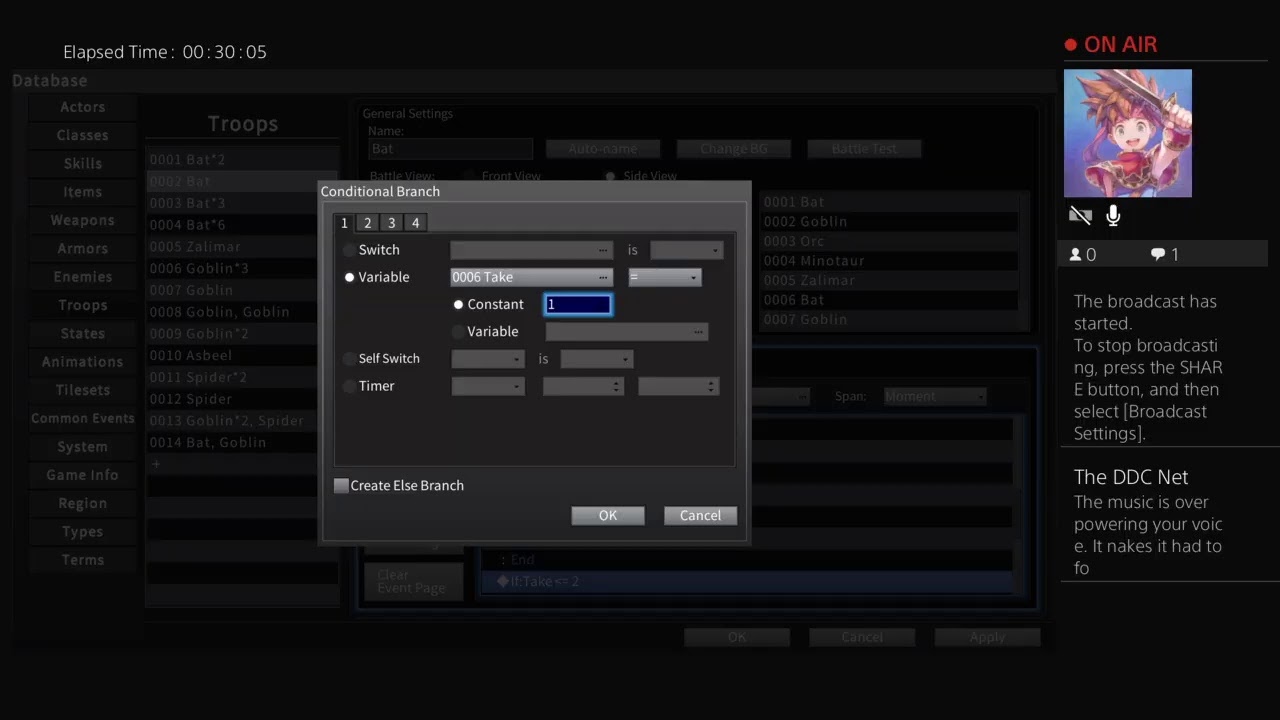
Task: Cancel the Conditional Branch dialog
Action: [700, 515]
